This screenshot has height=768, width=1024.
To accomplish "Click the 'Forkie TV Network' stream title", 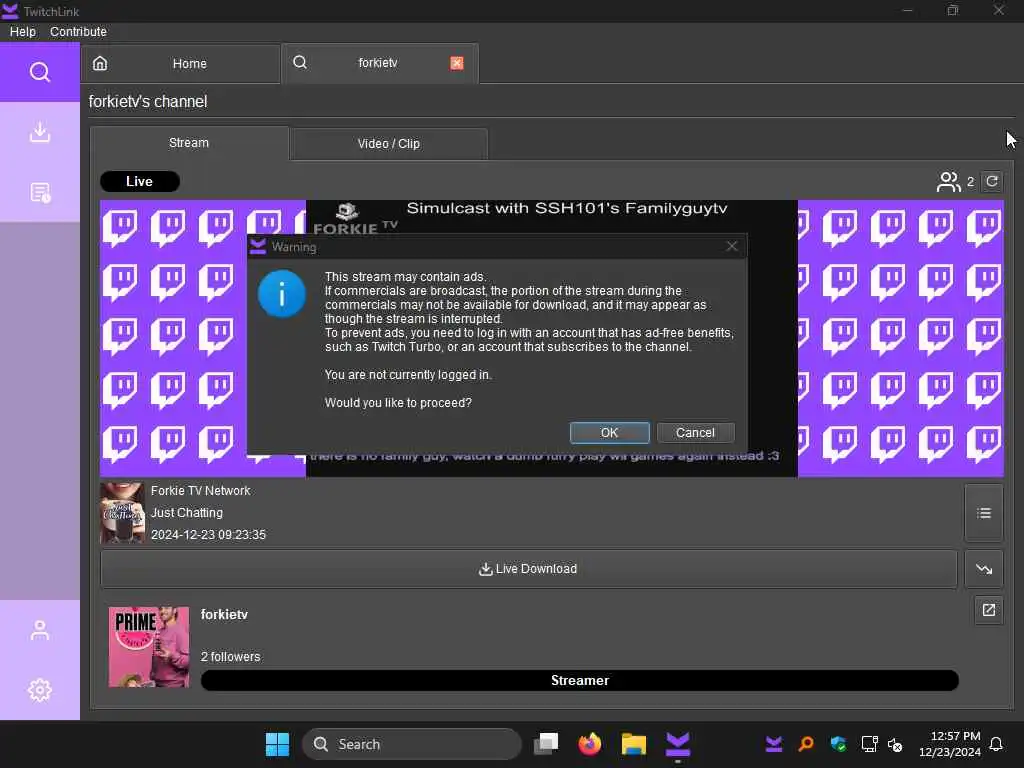I will [x=200, y=490].
